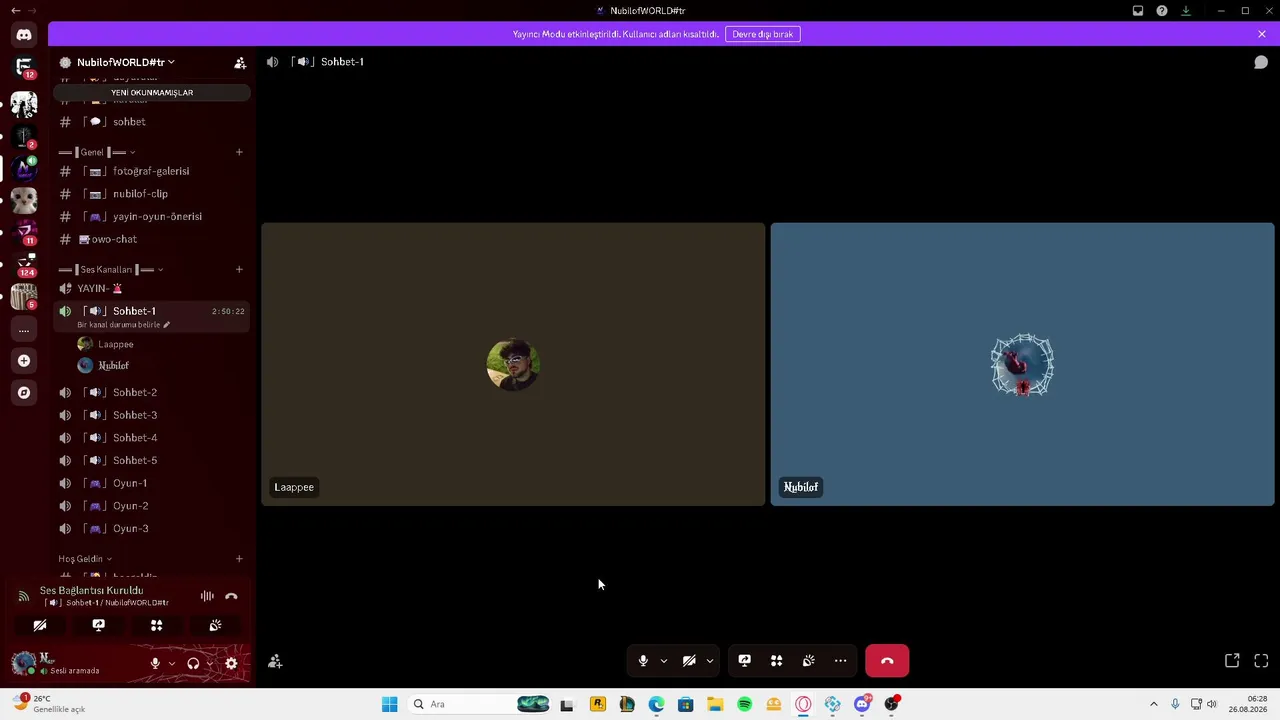The image size is (1280, 720).
Task: Select Laappee's video tile
Action: click(513, 364)
